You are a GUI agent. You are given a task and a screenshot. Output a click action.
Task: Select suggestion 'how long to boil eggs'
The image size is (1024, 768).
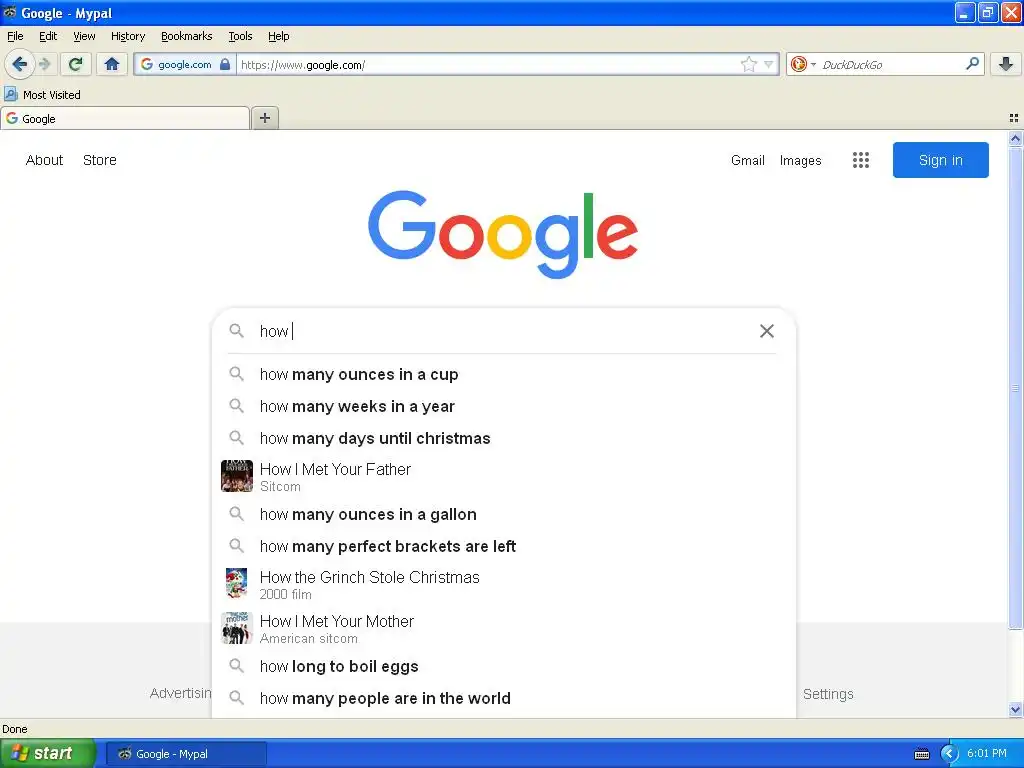coord(339,666)
